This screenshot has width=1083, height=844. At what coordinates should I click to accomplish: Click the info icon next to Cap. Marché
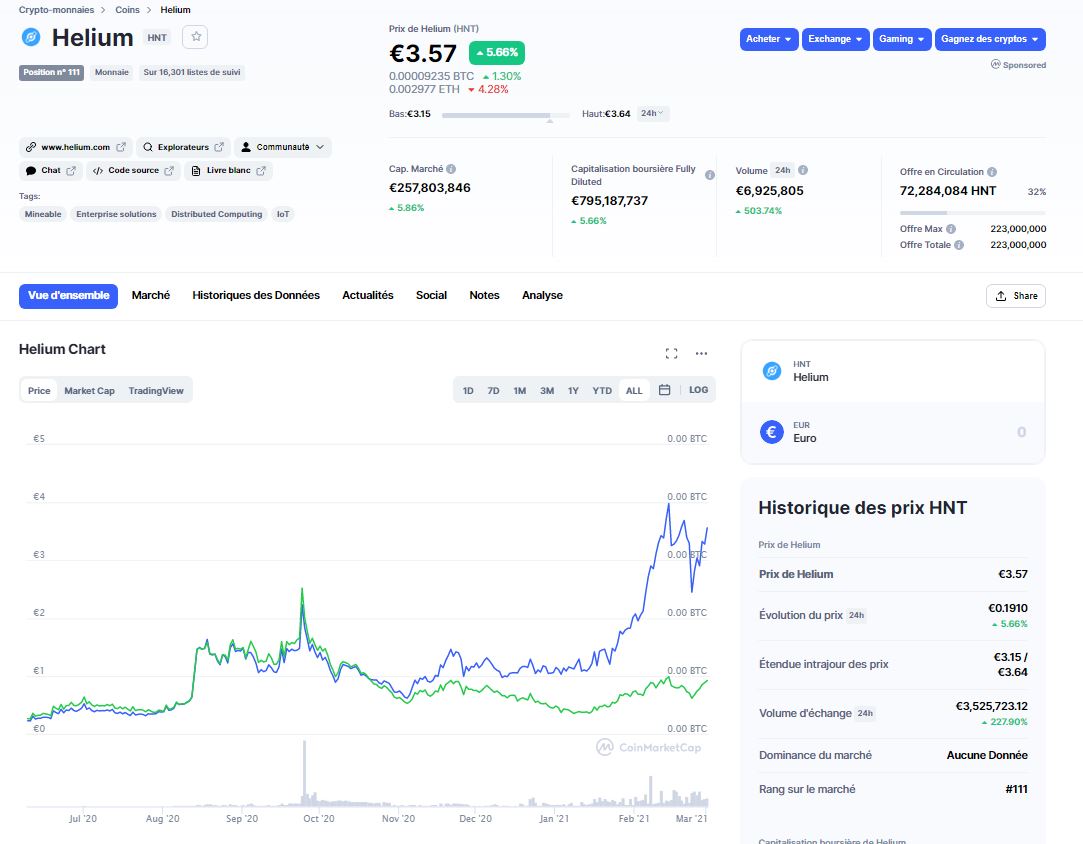(451, 170)
